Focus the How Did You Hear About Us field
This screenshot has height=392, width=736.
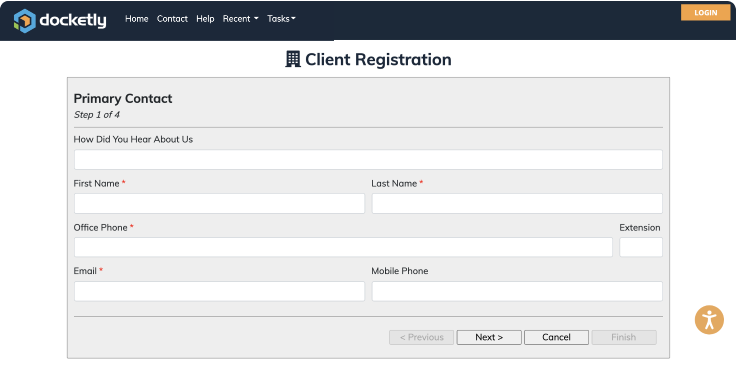coord(368,160)
